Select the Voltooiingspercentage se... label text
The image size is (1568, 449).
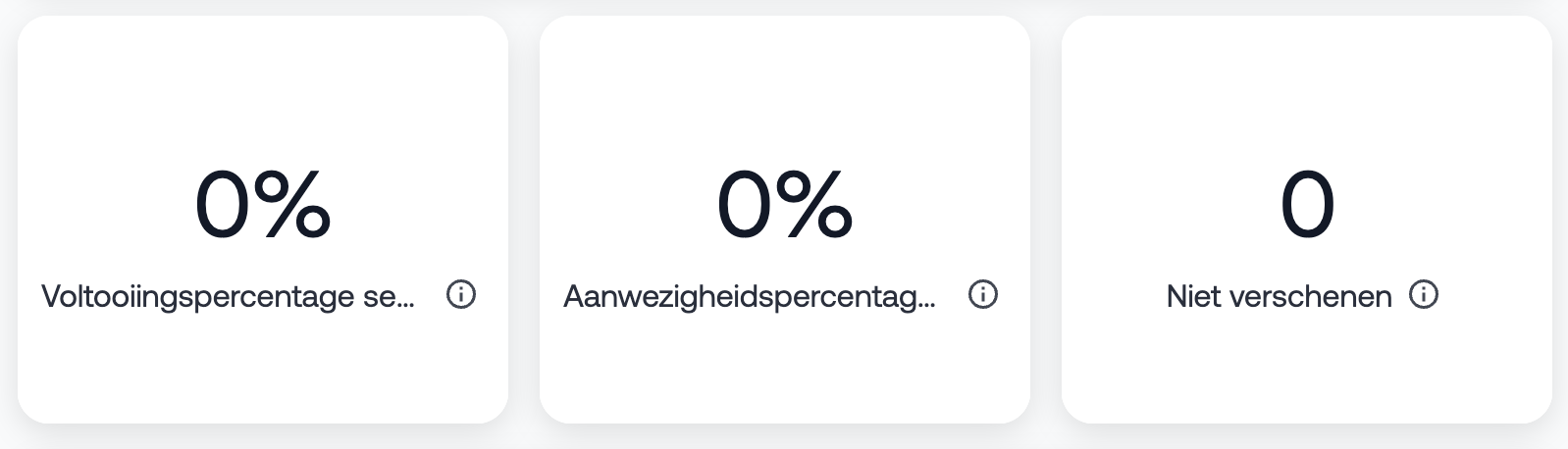pos(228,296)
